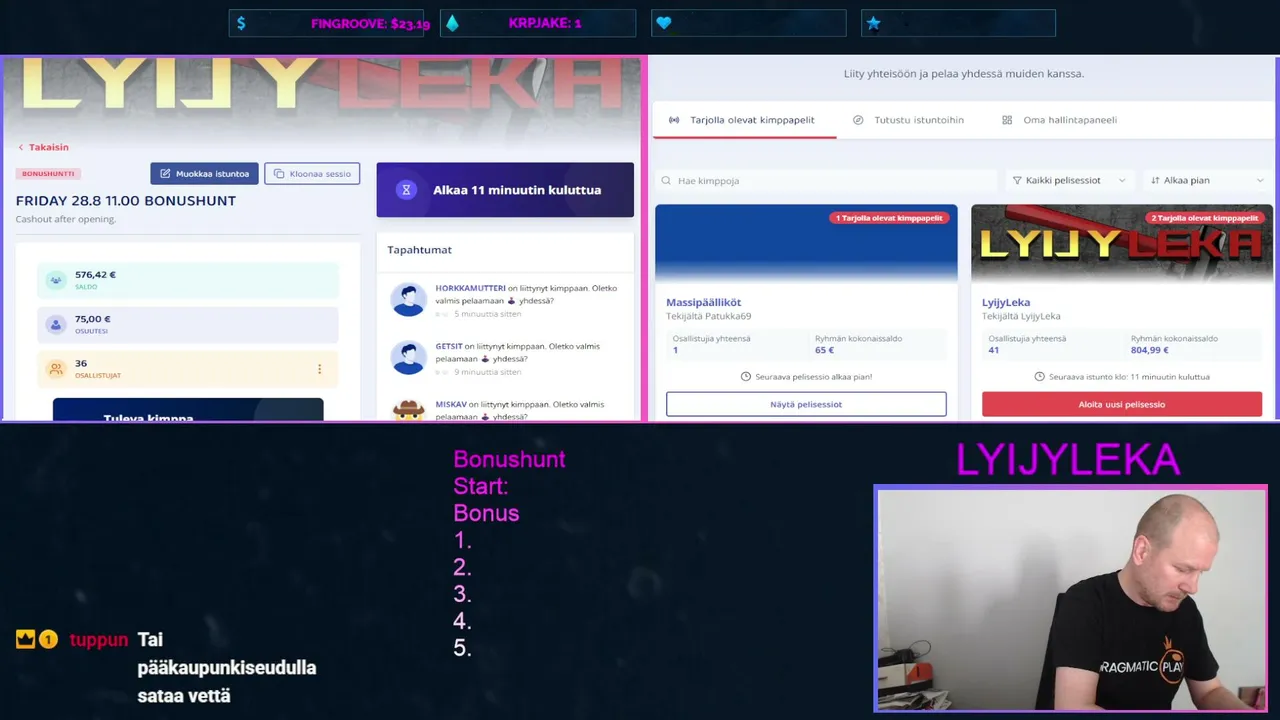Click the Osuutesi share icon

56,325
